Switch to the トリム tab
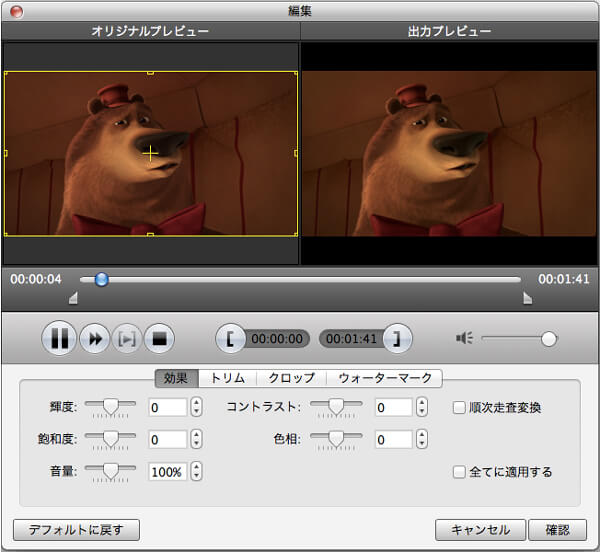 click(228, 378)
